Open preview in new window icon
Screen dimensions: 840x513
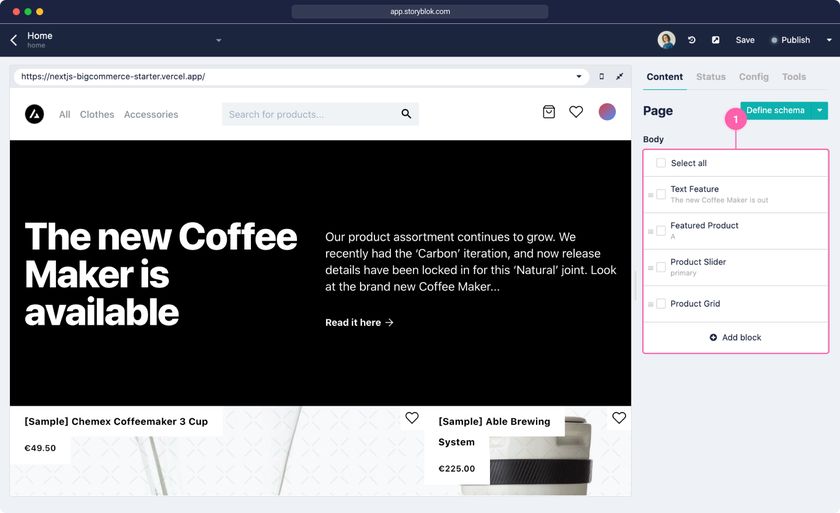pyautogui.click(x=716, y=40)
